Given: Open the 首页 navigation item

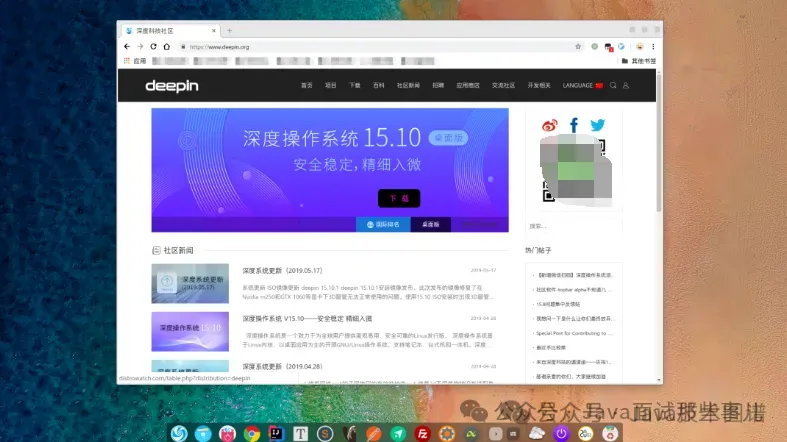Looking at the screenshot, I should tap(306, 85).
